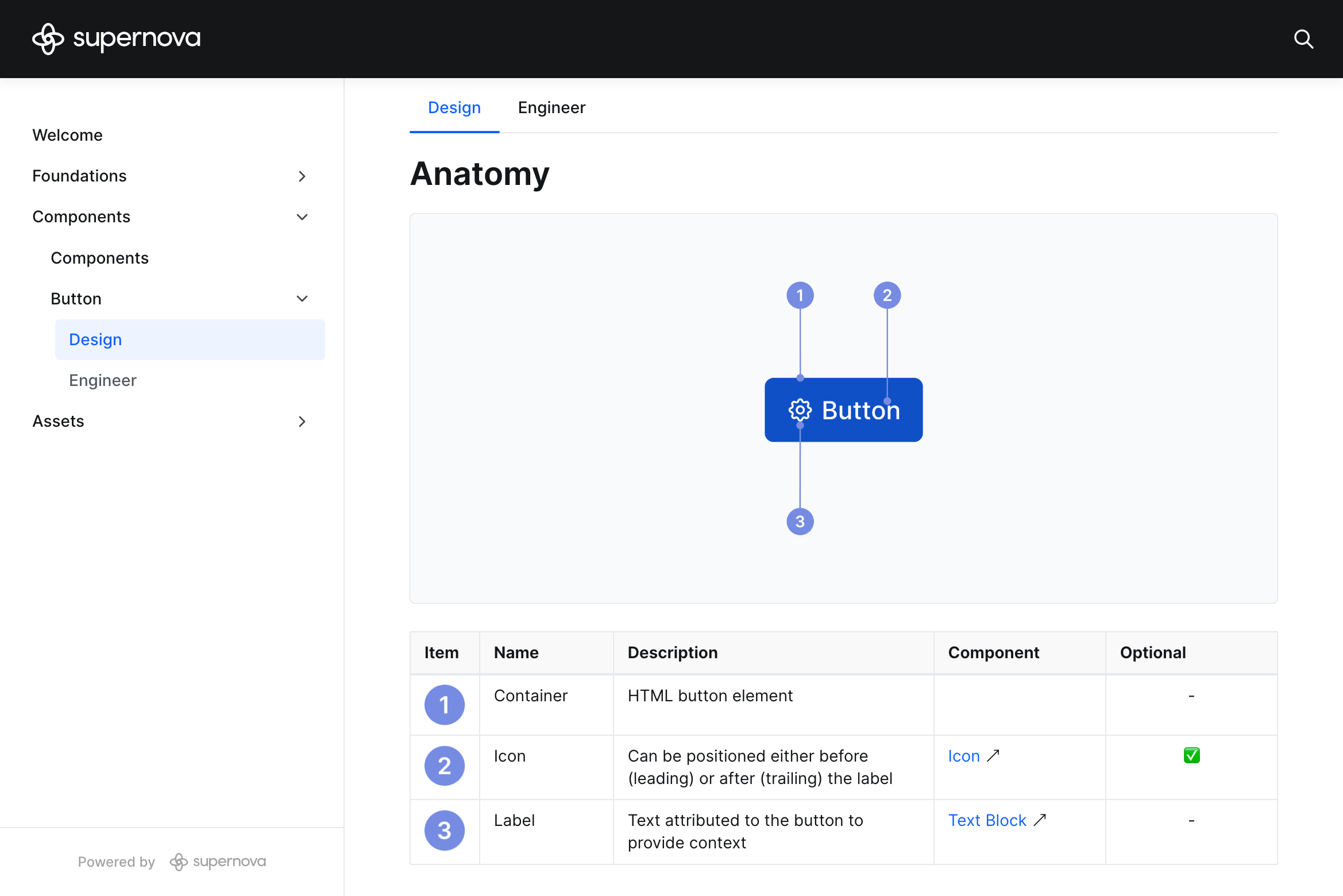Open the Text Block component link

point(987,820)
